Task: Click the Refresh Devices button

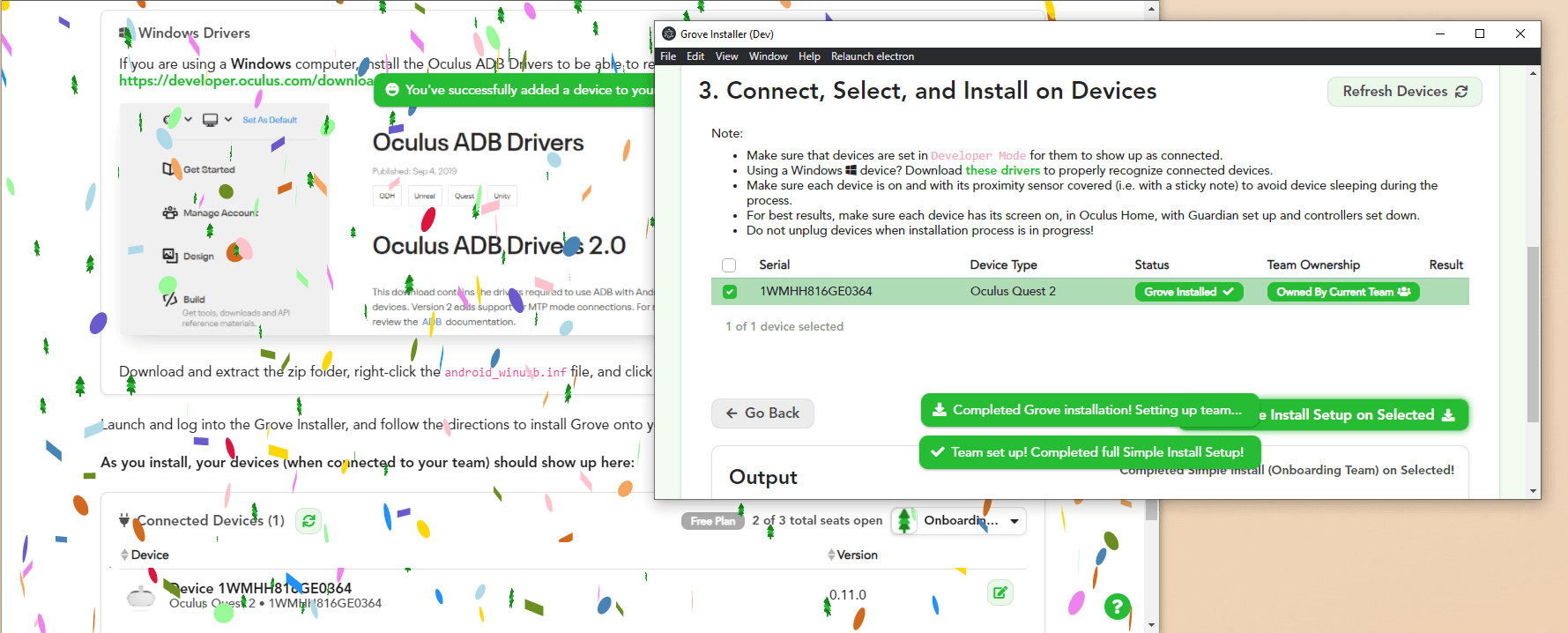Action: 1404,92
